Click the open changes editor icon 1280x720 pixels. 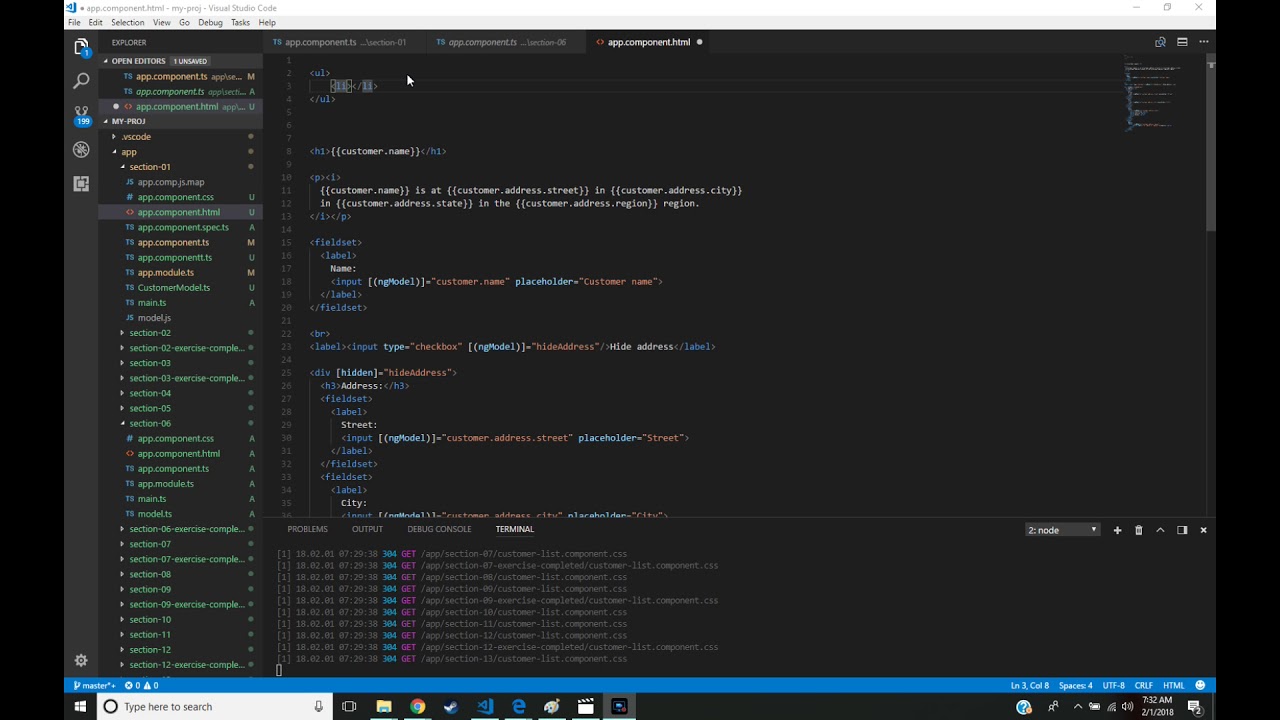[x=1160, y=42]
